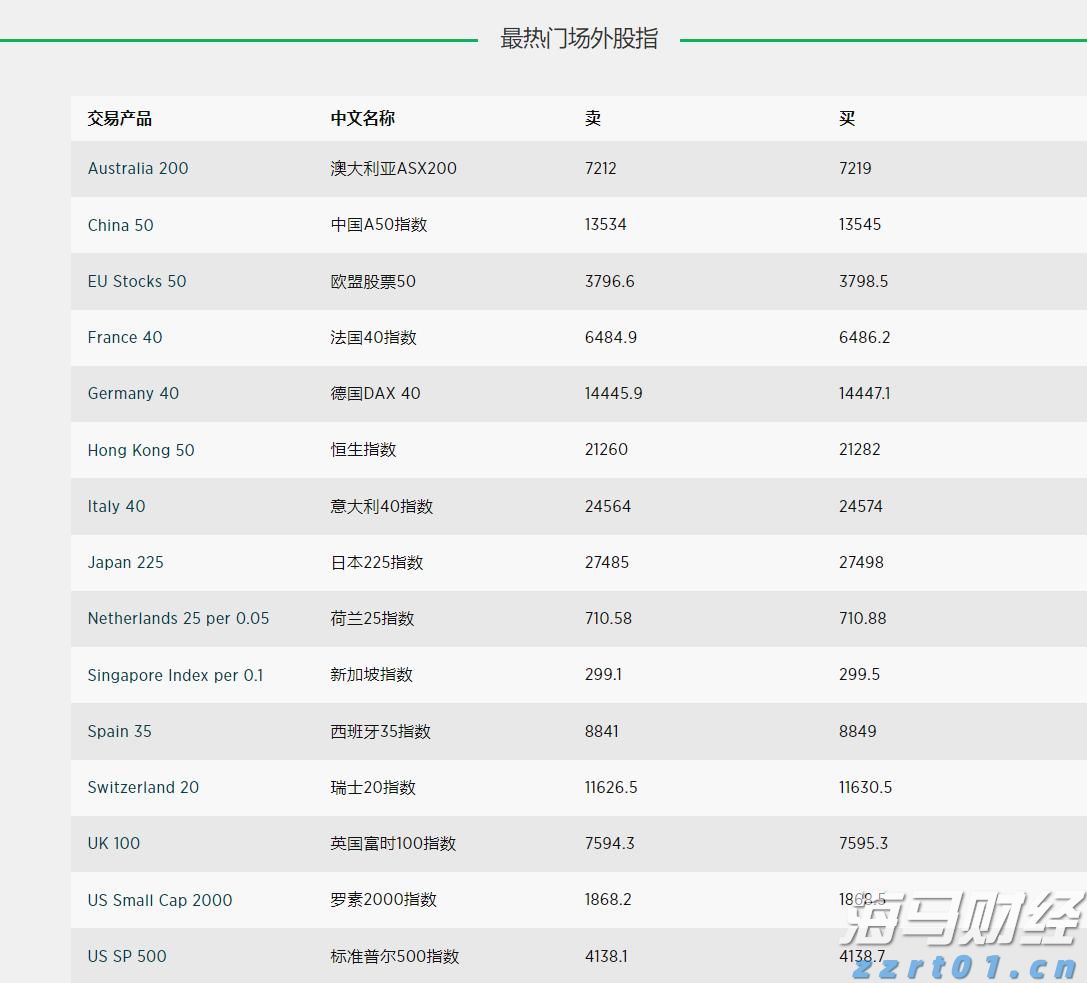Select the US Small Cap 2000 entry
This screenshot has width=1087, height=983.
pos(160,899)
